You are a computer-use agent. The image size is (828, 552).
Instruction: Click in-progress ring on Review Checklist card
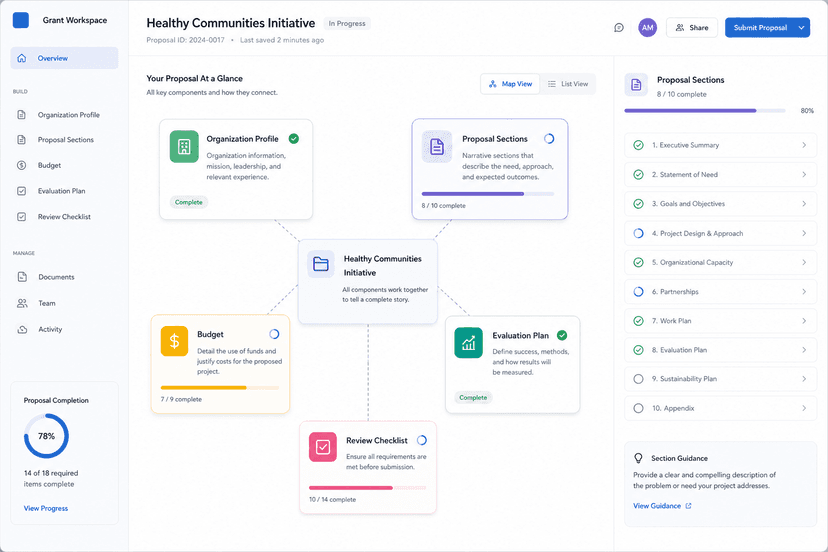pyautogui.click(x=422, y=440)
